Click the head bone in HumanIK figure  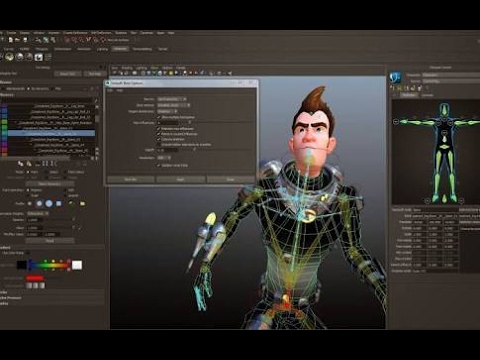click(444, 109)
